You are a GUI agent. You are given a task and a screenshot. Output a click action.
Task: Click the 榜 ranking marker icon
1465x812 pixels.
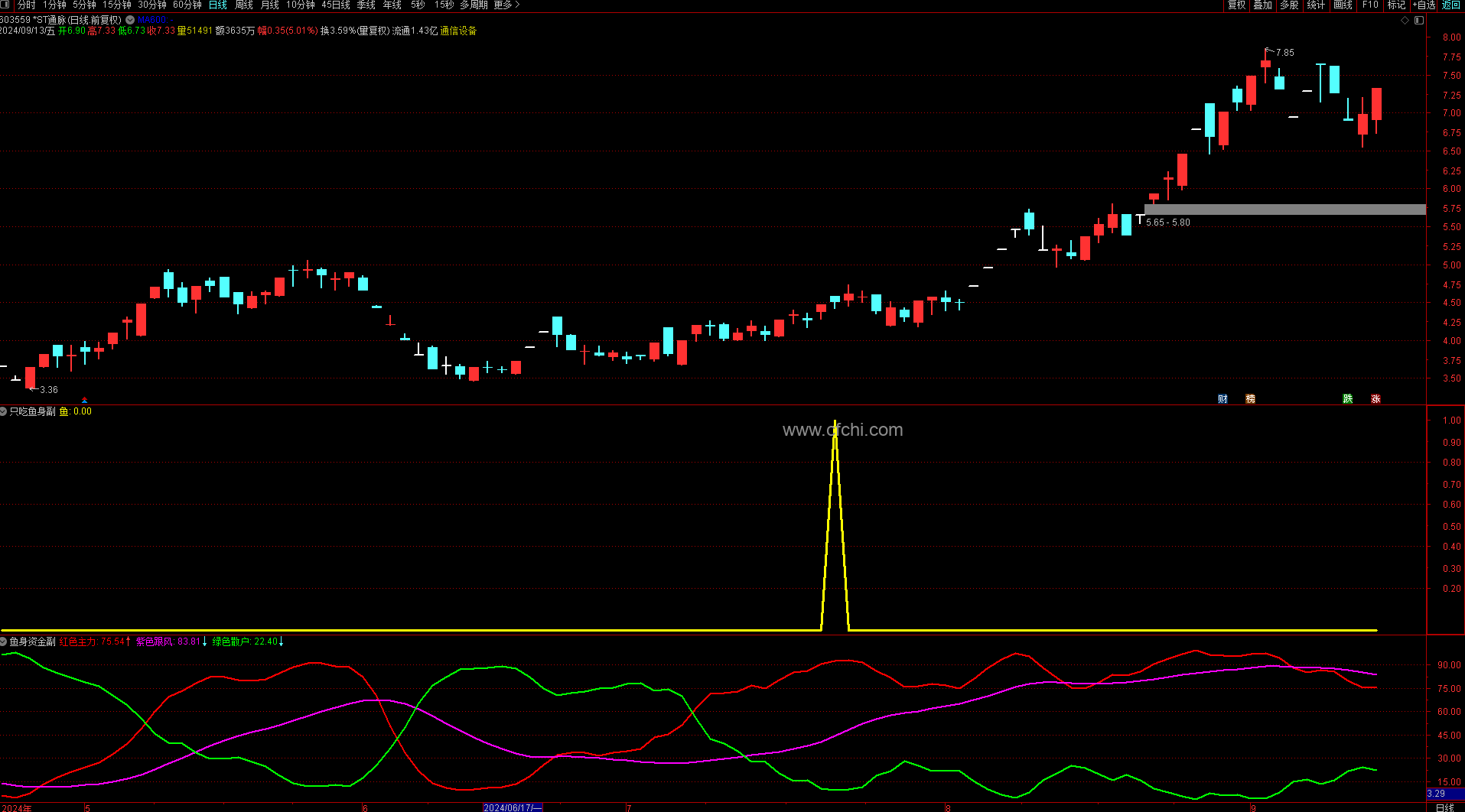[1250, 399]
